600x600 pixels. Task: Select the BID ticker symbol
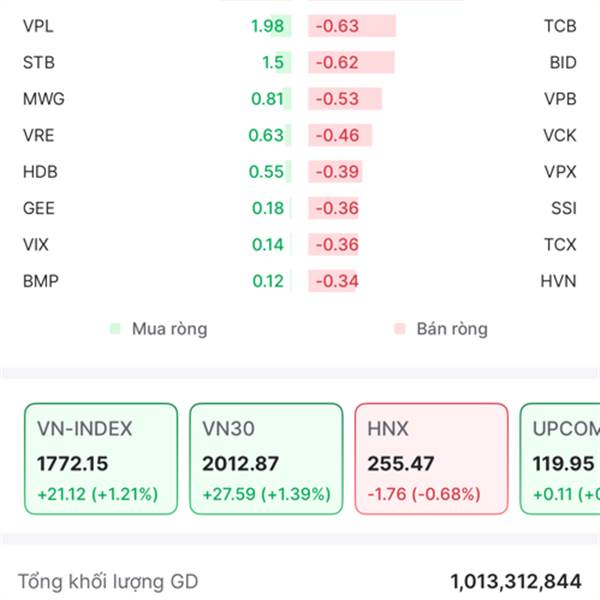click(563, 63)
